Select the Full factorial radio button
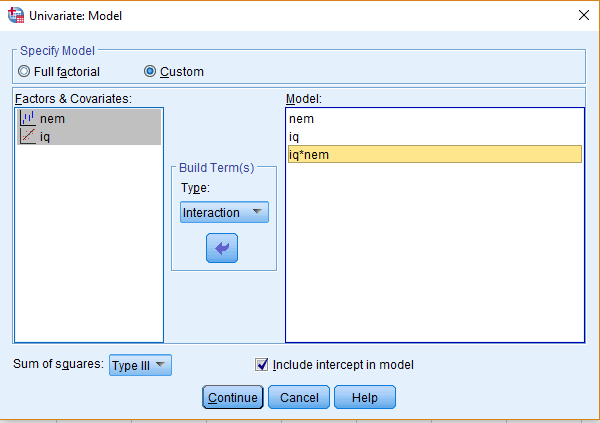 click(x=24, y=72)
